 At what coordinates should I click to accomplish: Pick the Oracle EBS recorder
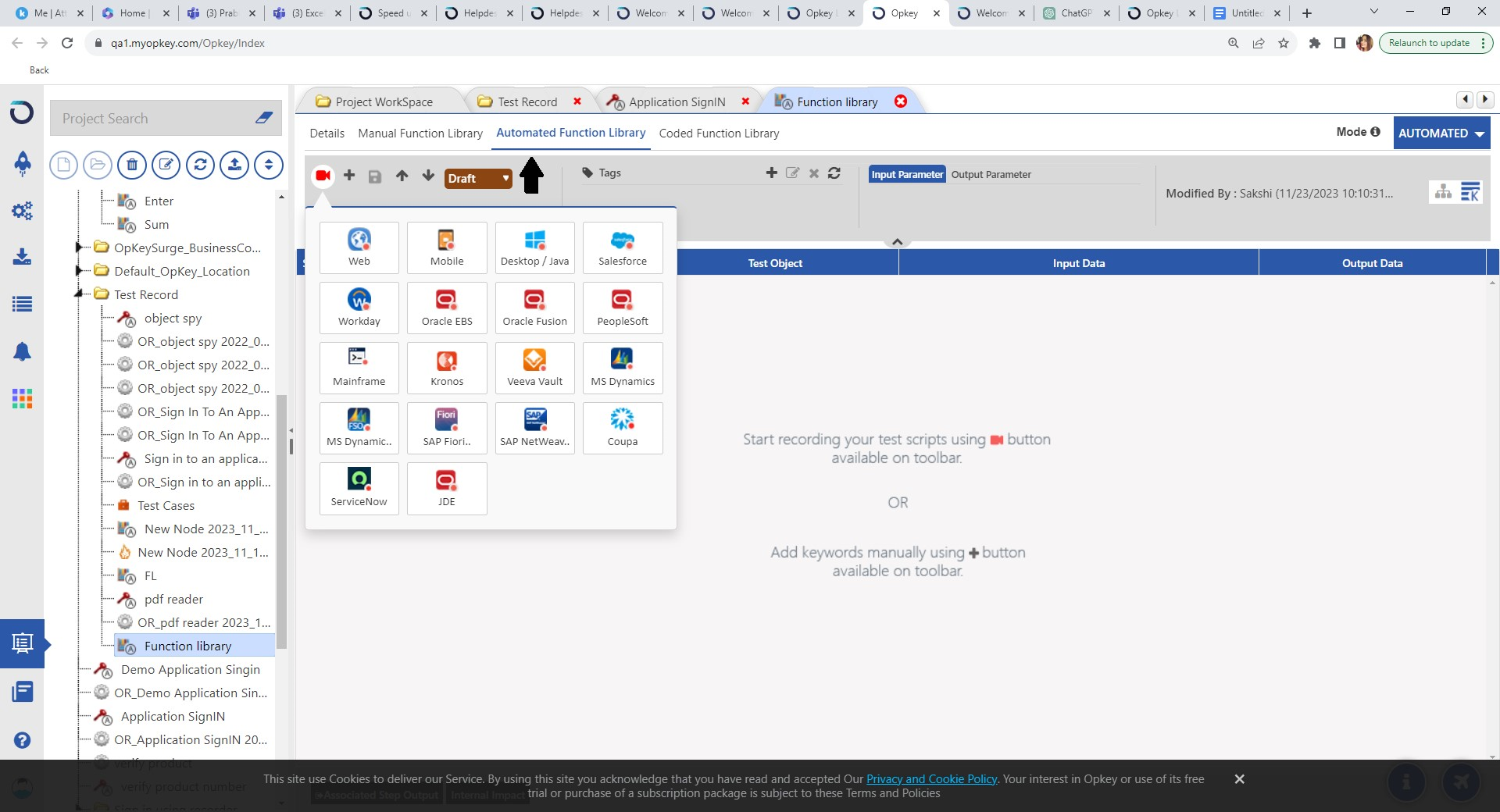coord(447,308)
